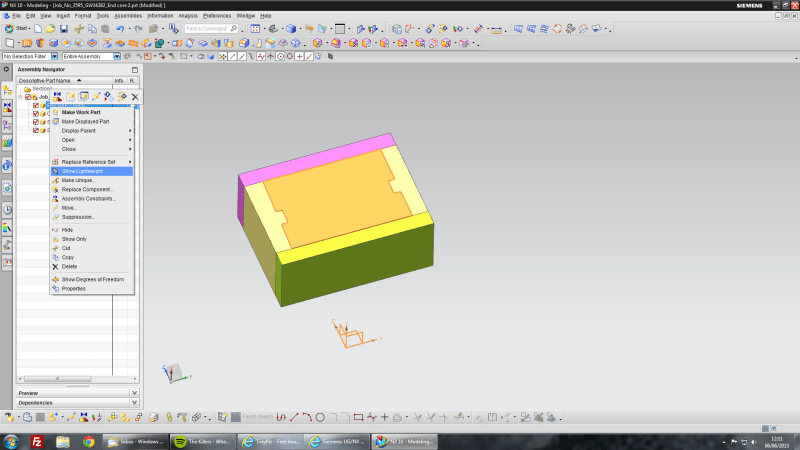Click Show Only in the context menu
The height and width of the screenshot is (450, 800).
[x=92, y=239]
